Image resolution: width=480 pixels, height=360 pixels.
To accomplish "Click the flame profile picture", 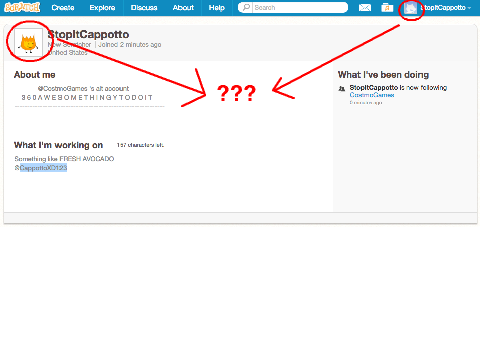I will tap(29, 43).
